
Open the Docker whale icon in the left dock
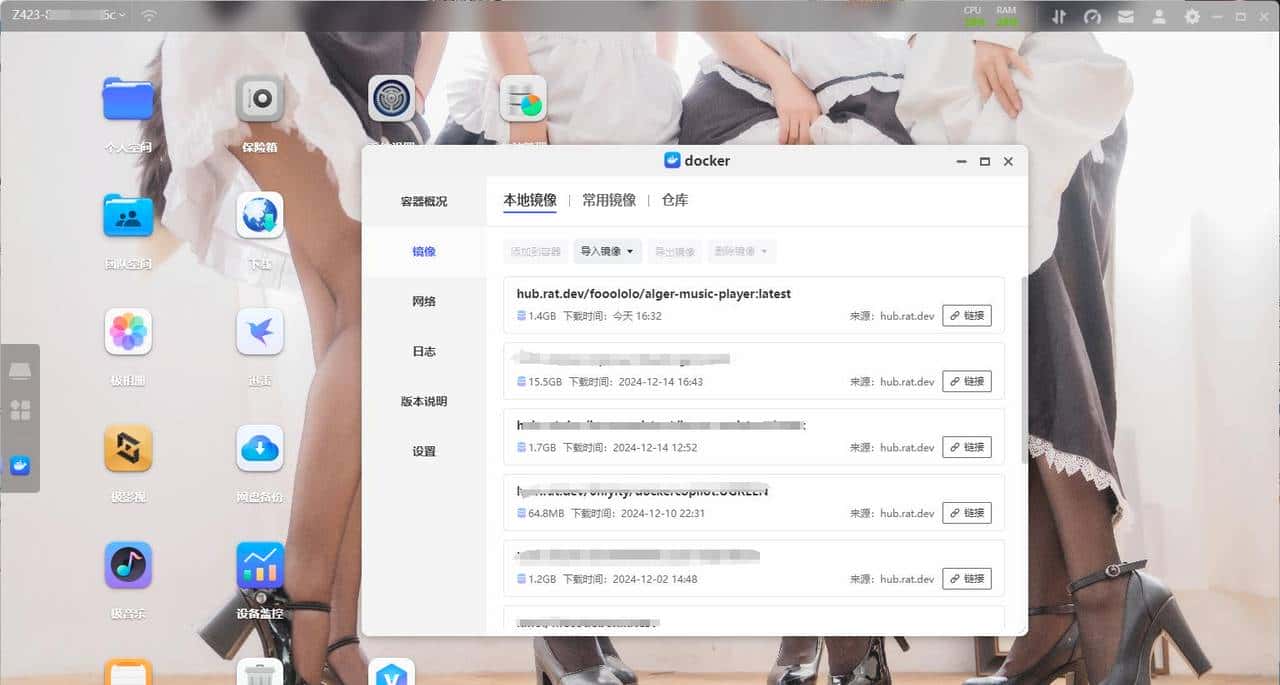click(x=21, y=465)
